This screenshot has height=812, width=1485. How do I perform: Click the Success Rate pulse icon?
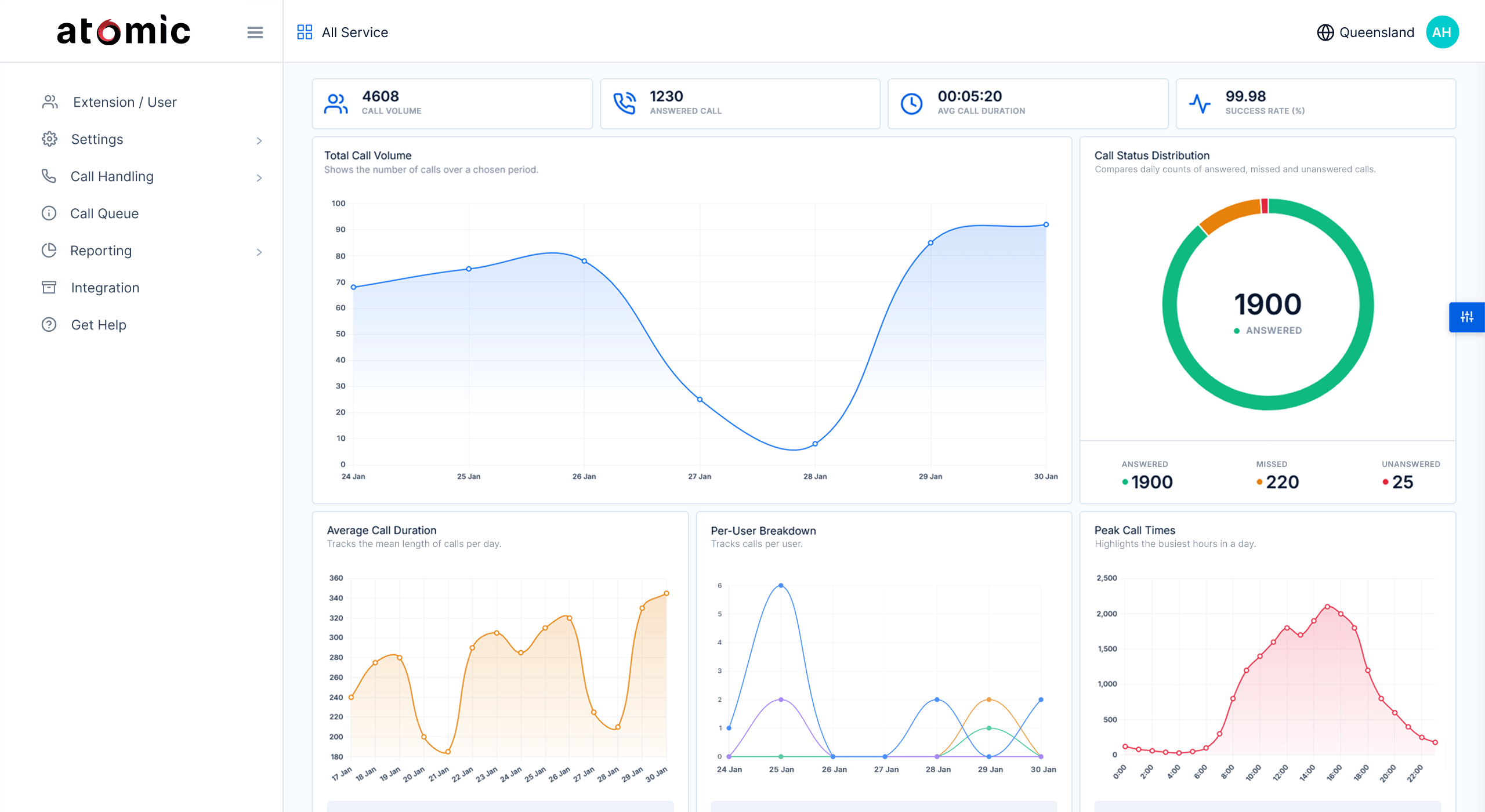pos(1200,104)
